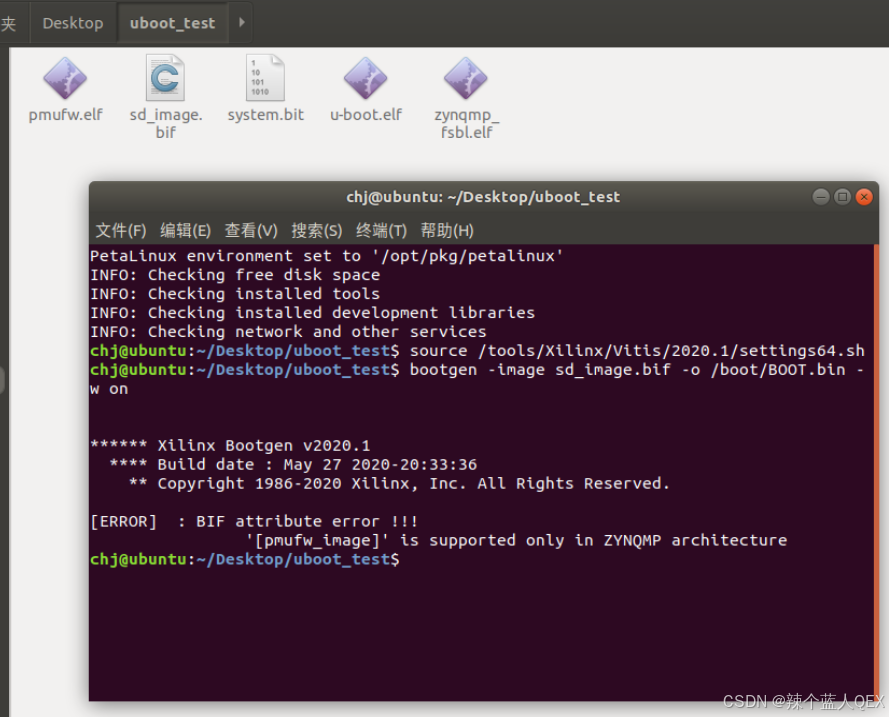Click the uboot_test path breadcrumb
889x717 pixels.
172,23
